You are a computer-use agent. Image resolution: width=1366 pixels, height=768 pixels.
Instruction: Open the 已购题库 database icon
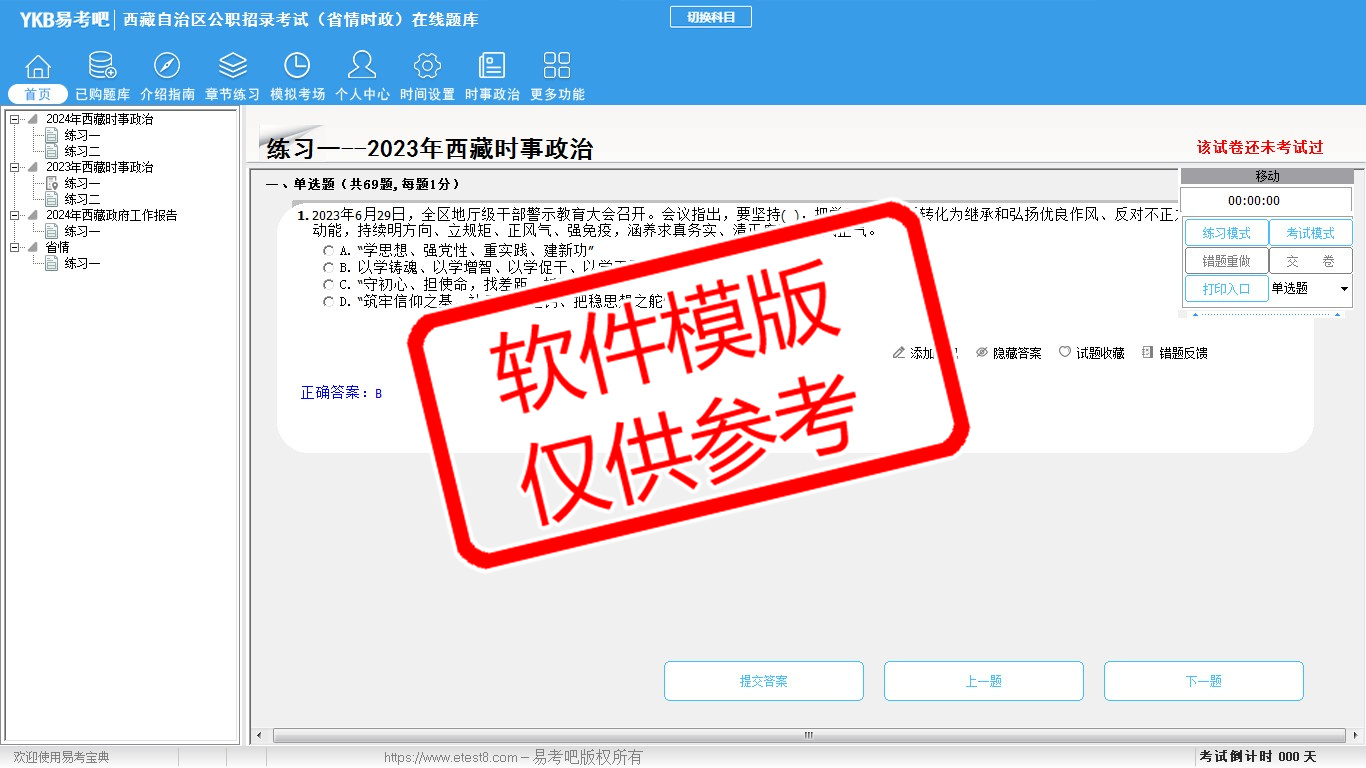click(x=102, y=66)
